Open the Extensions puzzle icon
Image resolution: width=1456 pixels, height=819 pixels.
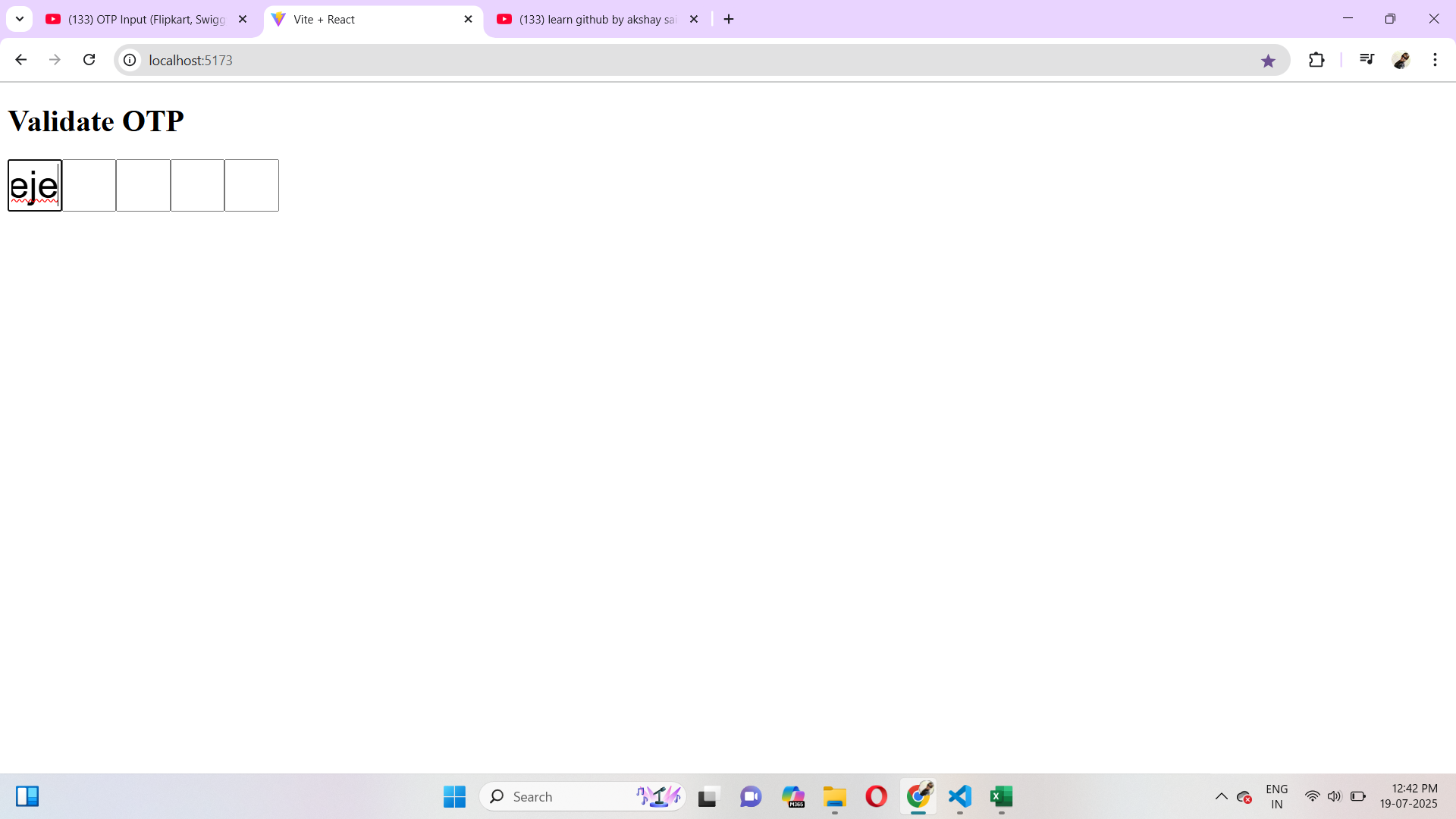1316,60
